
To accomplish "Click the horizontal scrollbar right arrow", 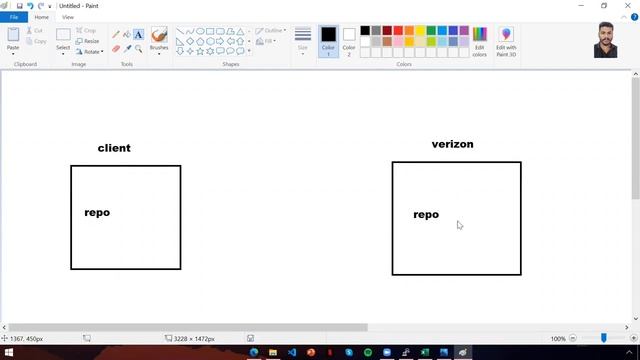I will click(x=627, y=327).
